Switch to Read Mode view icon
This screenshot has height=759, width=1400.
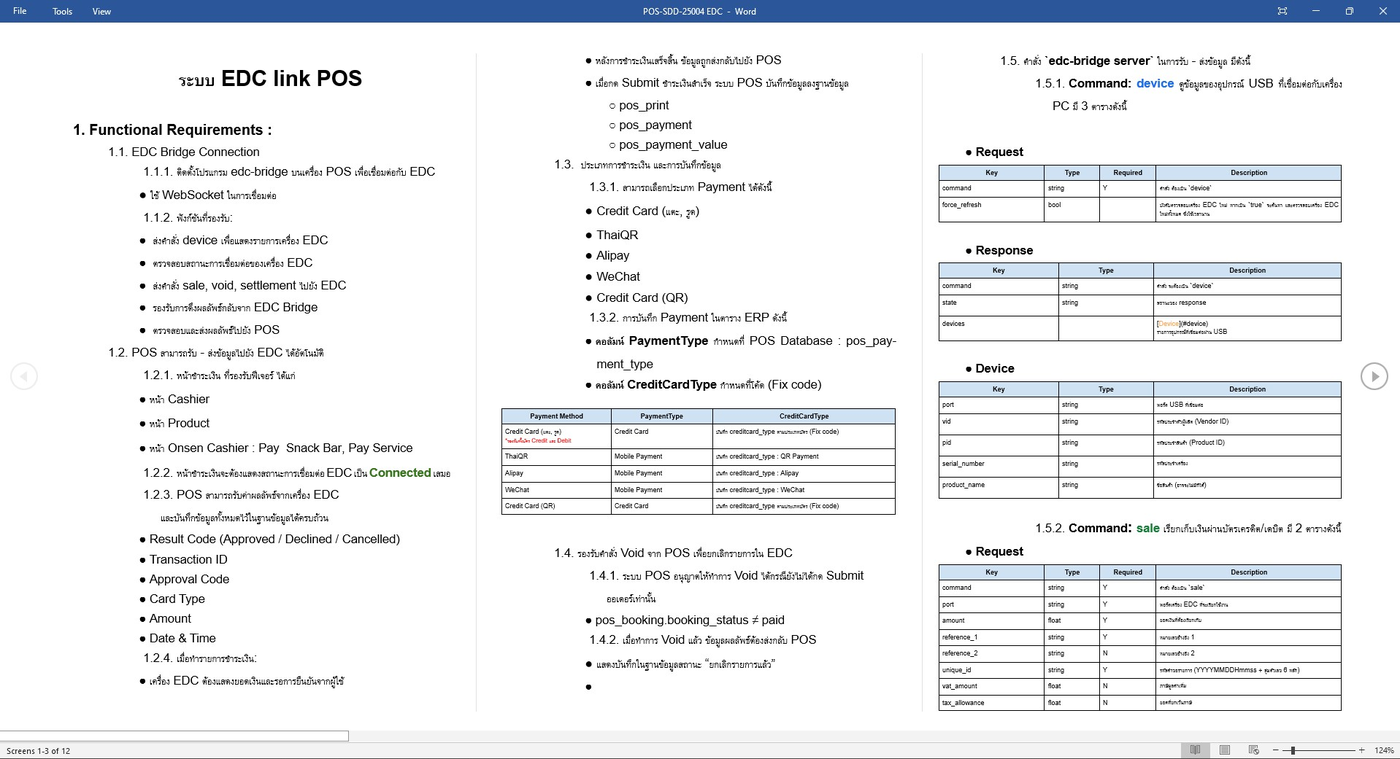pos(1195,750)
